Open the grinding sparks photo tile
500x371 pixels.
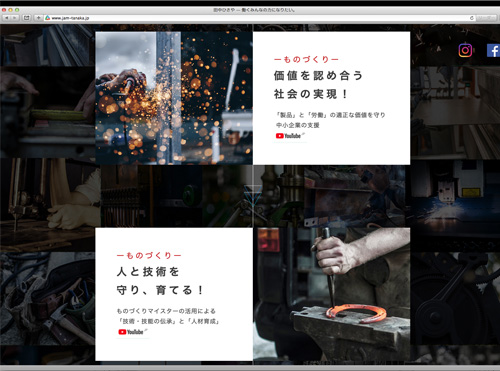click(x=174, y=98)
